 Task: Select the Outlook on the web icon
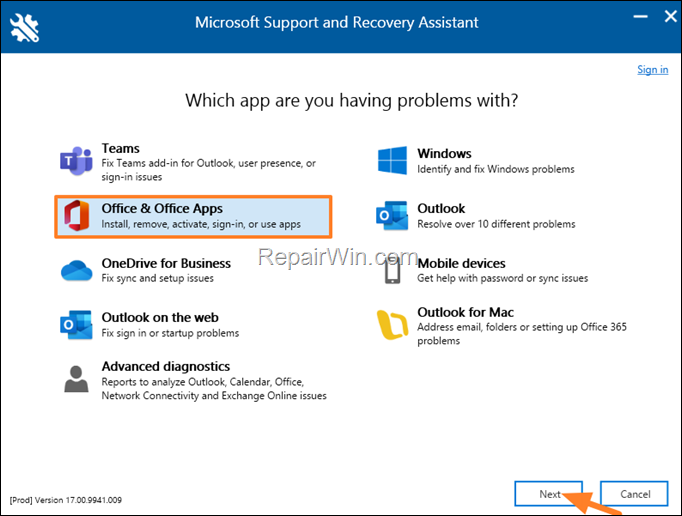(x=76, y=325)
